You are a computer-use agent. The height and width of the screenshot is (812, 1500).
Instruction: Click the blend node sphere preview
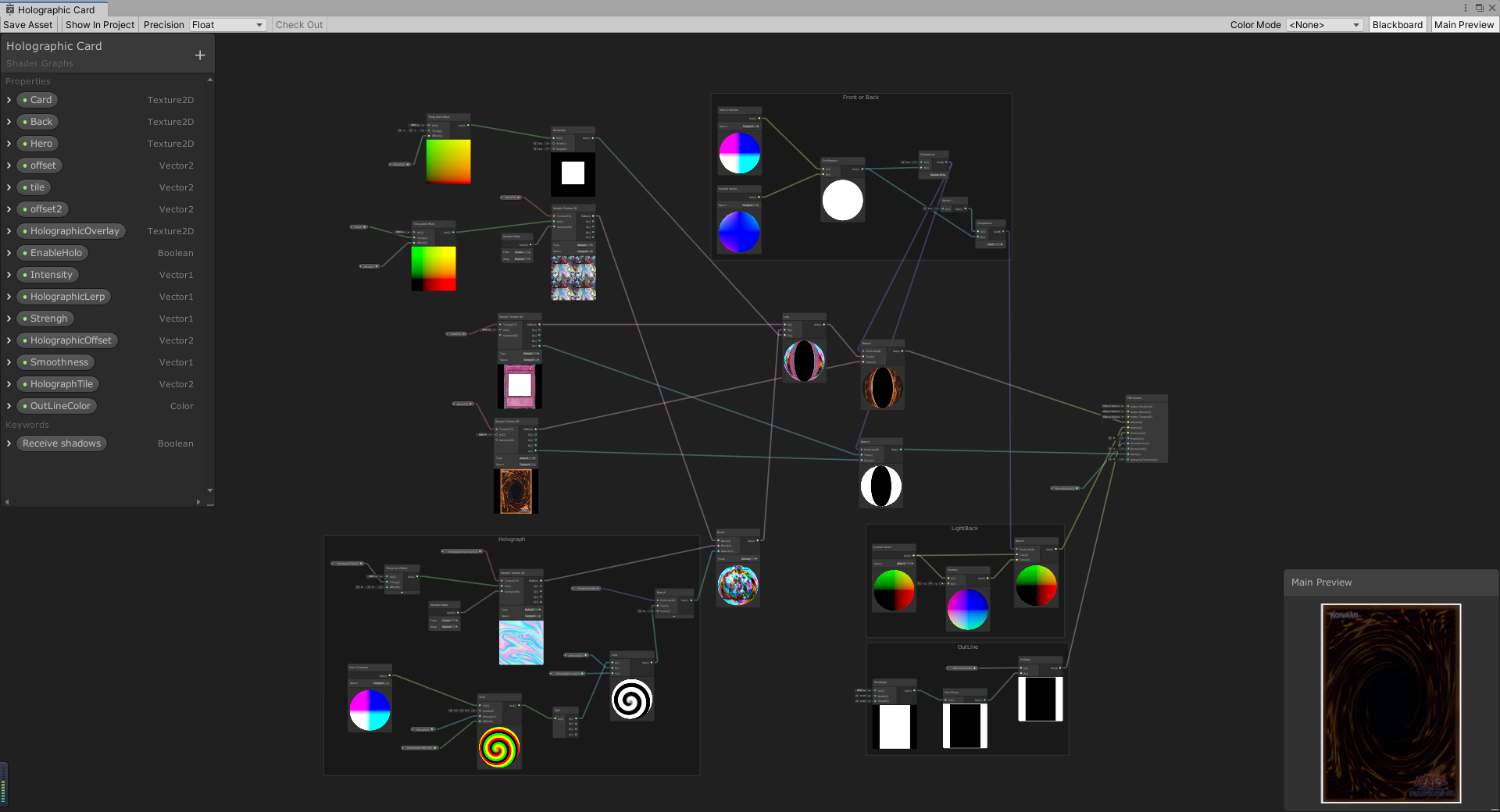click(738, 586)
